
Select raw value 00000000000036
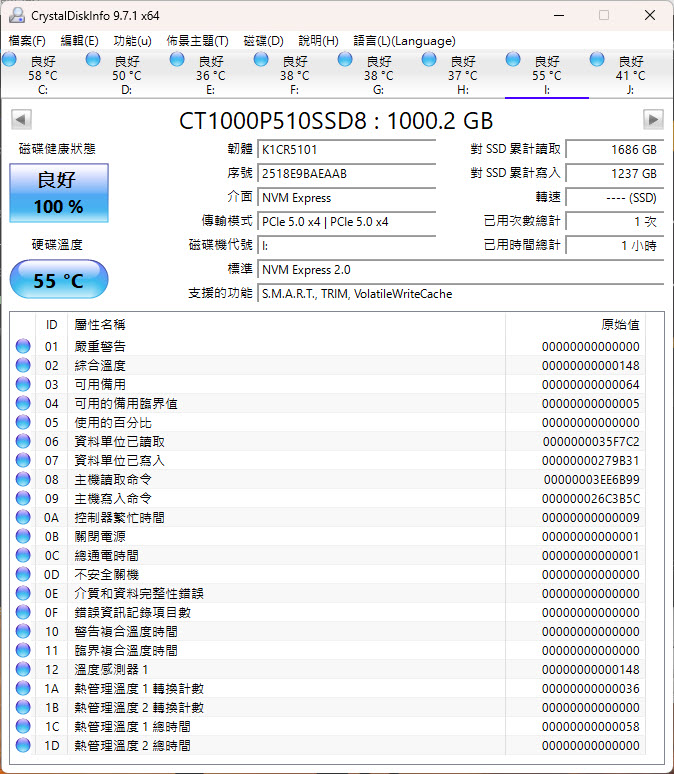[x=591, y=689]
